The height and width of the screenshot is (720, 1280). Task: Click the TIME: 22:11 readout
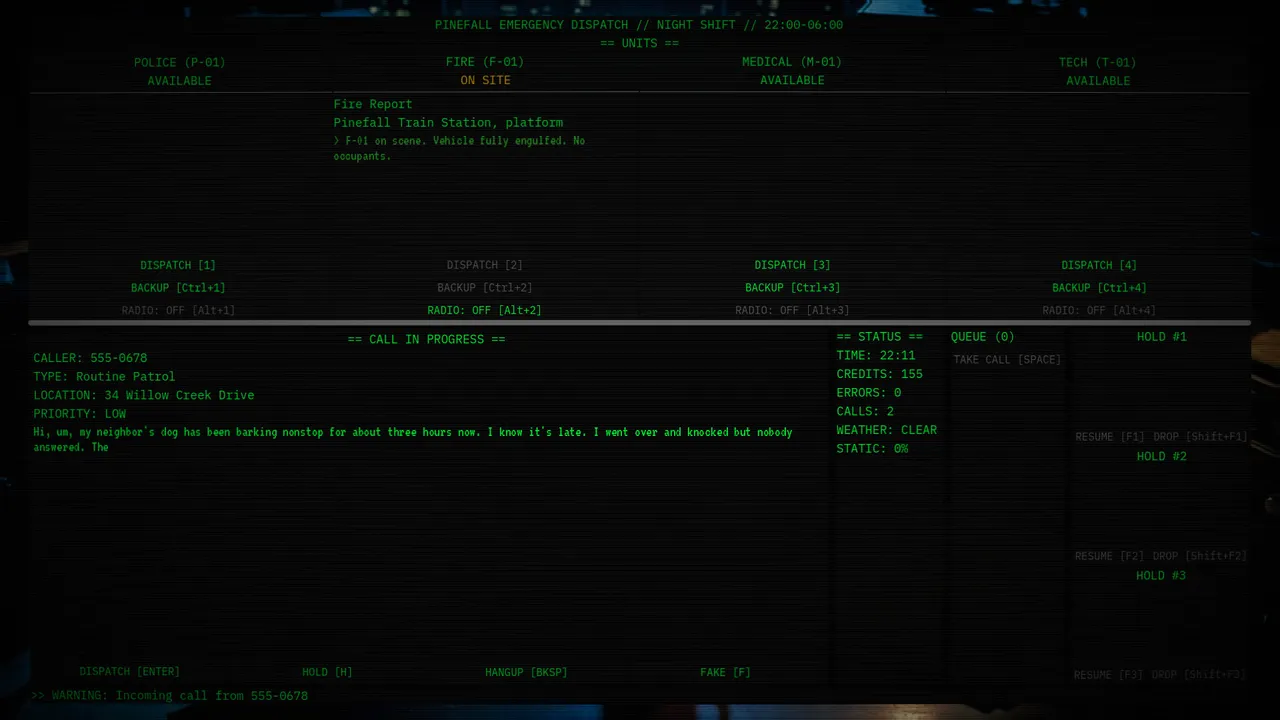pyautogui.click(x=876, y=356)
